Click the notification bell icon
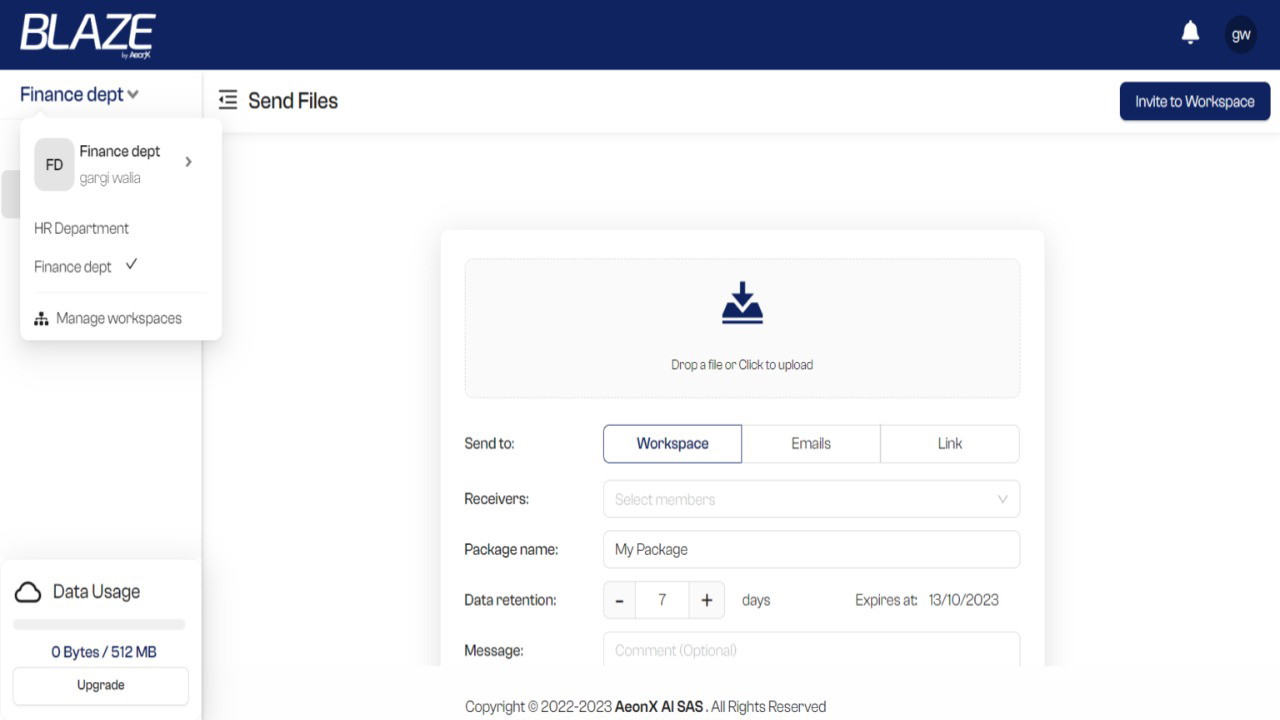1280x720 pixels. [1190, 33]
